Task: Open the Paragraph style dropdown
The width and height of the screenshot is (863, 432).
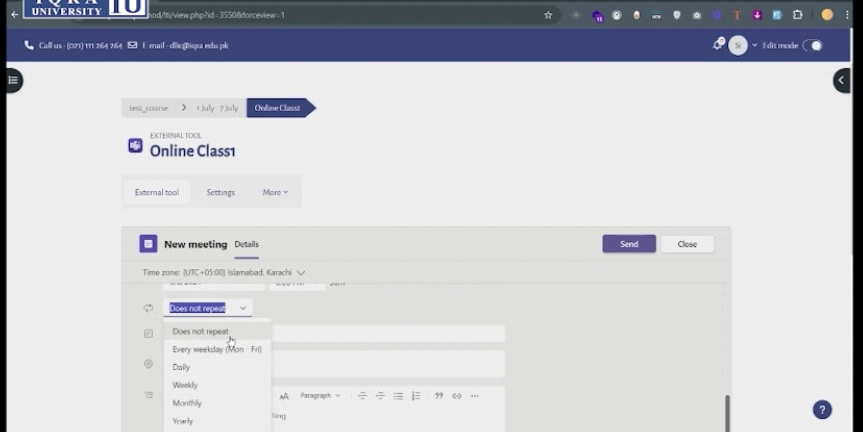Action: (x=320, y=396)
